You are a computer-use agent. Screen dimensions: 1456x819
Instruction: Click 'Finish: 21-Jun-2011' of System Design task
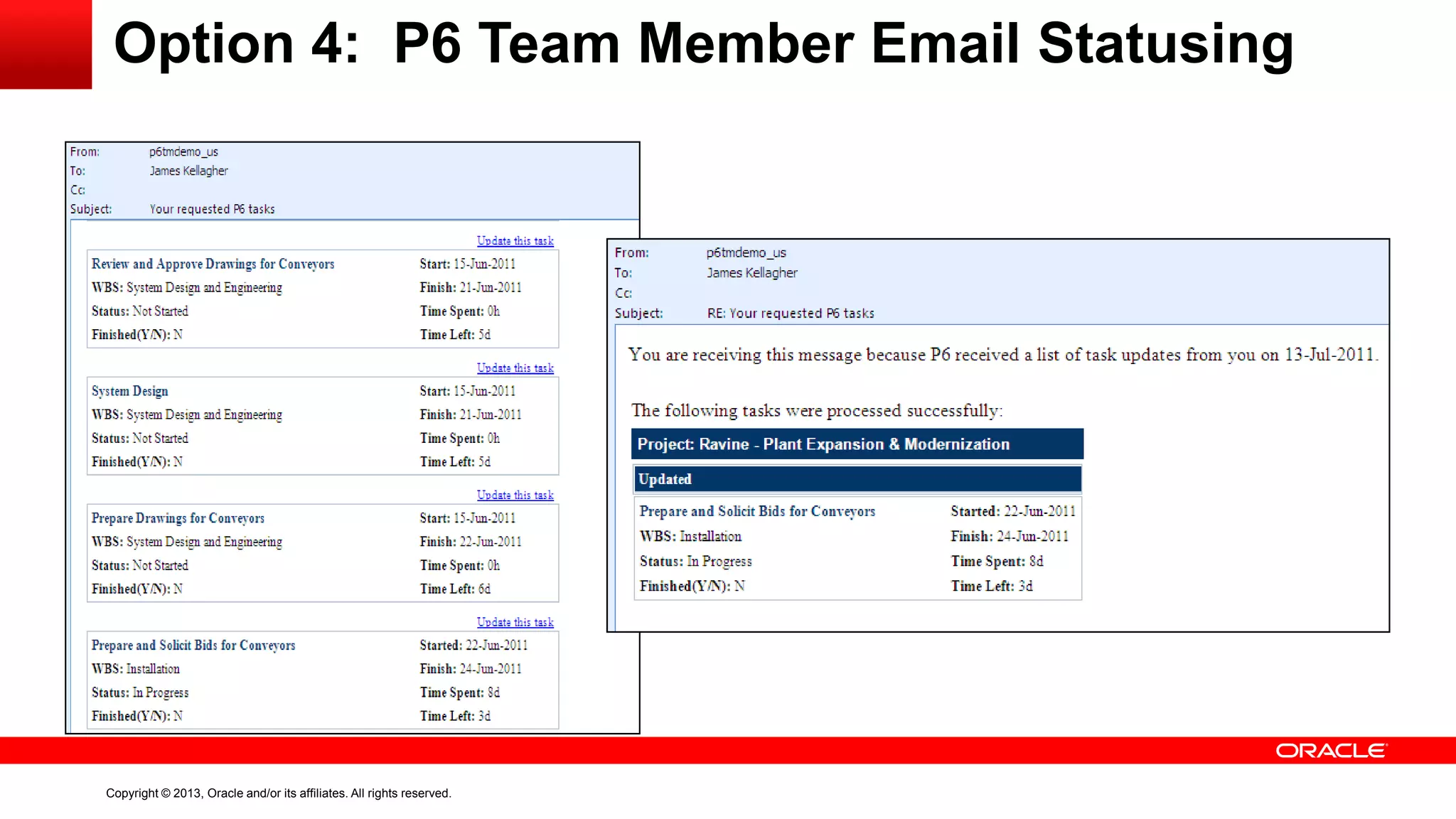(x=470, y=415)
